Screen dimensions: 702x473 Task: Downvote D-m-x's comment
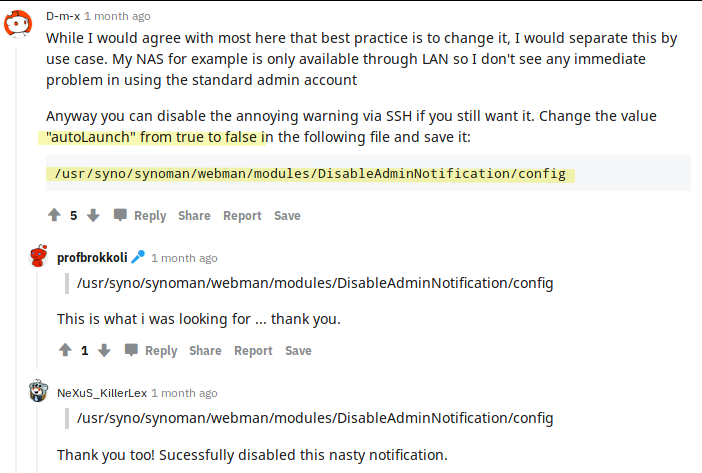pos(93,215)
